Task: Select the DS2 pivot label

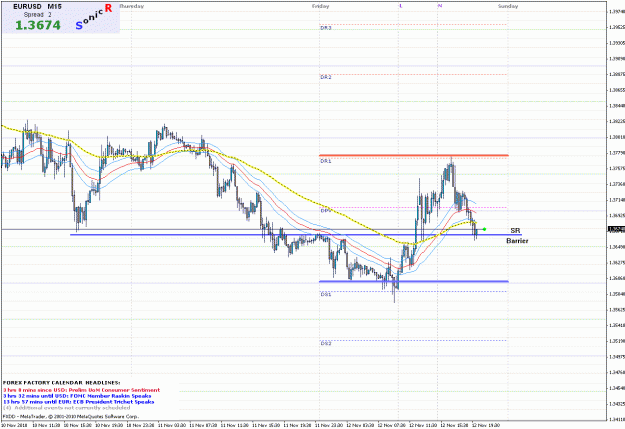Action: (x=326, y=343)
